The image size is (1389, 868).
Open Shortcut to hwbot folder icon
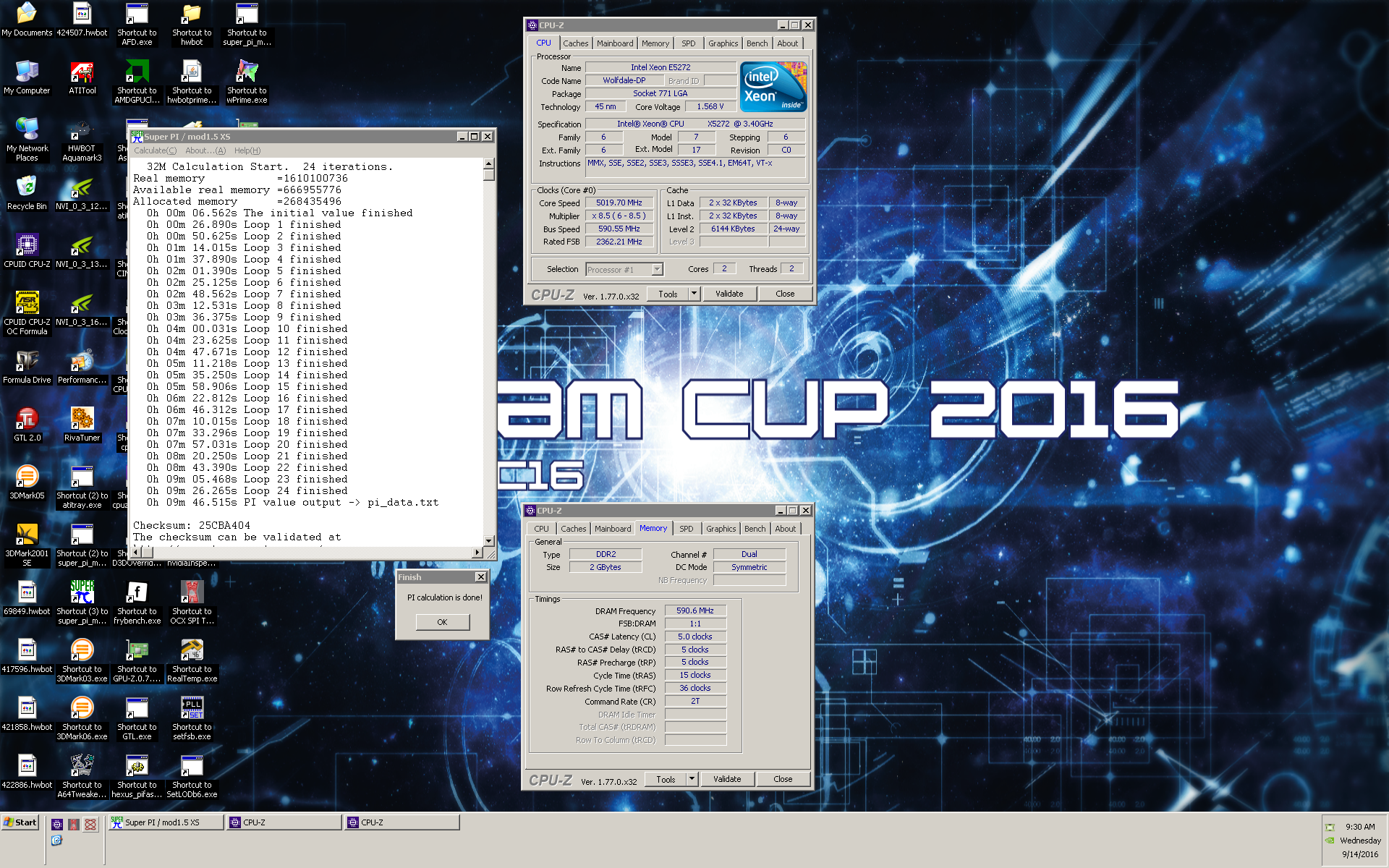tap(192, 24)
